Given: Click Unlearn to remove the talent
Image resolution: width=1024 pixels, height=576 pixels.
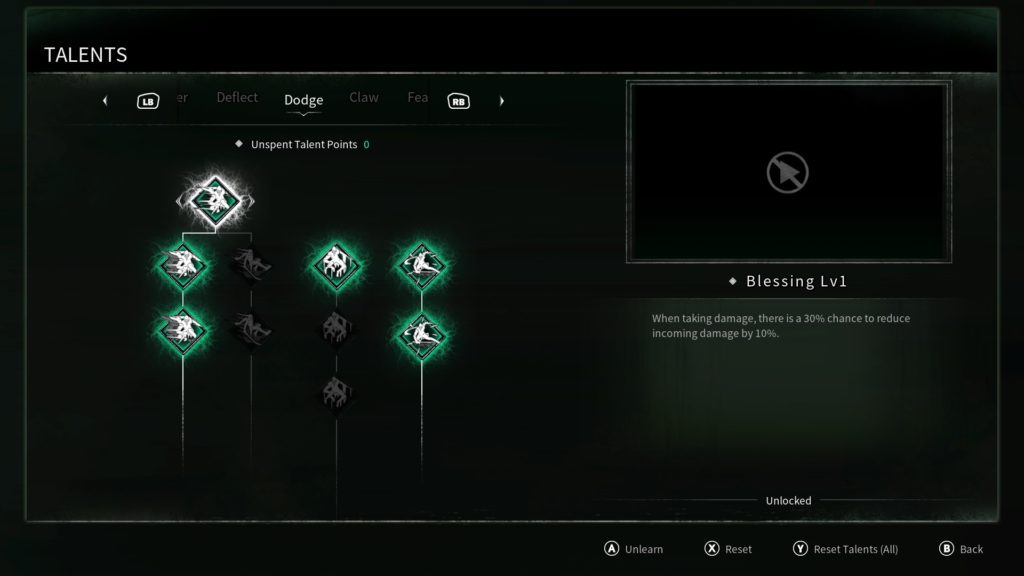Looking at the screenshot, I should point(633,549).
